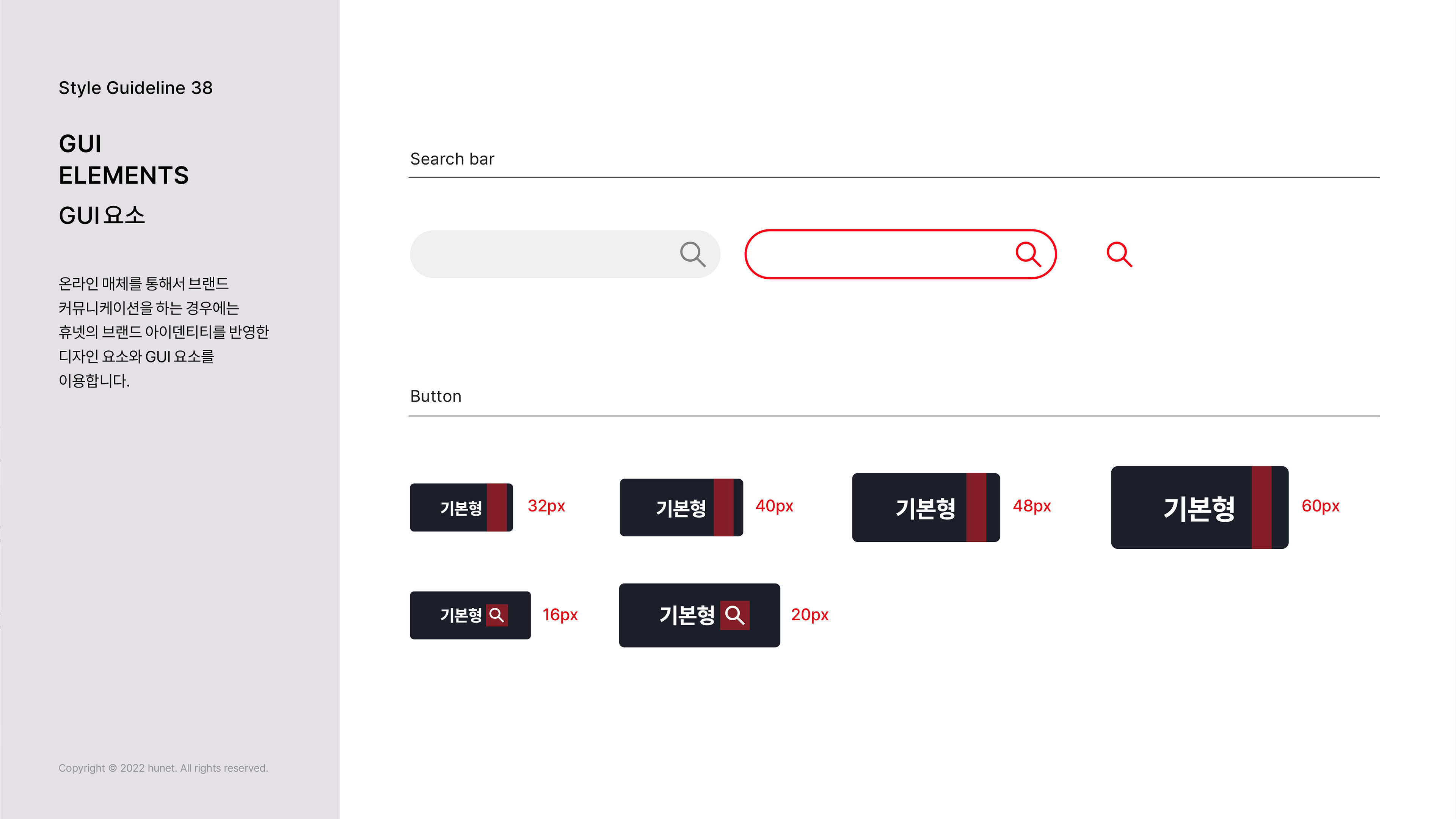Click the Search bar section heading
This screenshot has width=1456, height=819.
click(x=452, y=159)
